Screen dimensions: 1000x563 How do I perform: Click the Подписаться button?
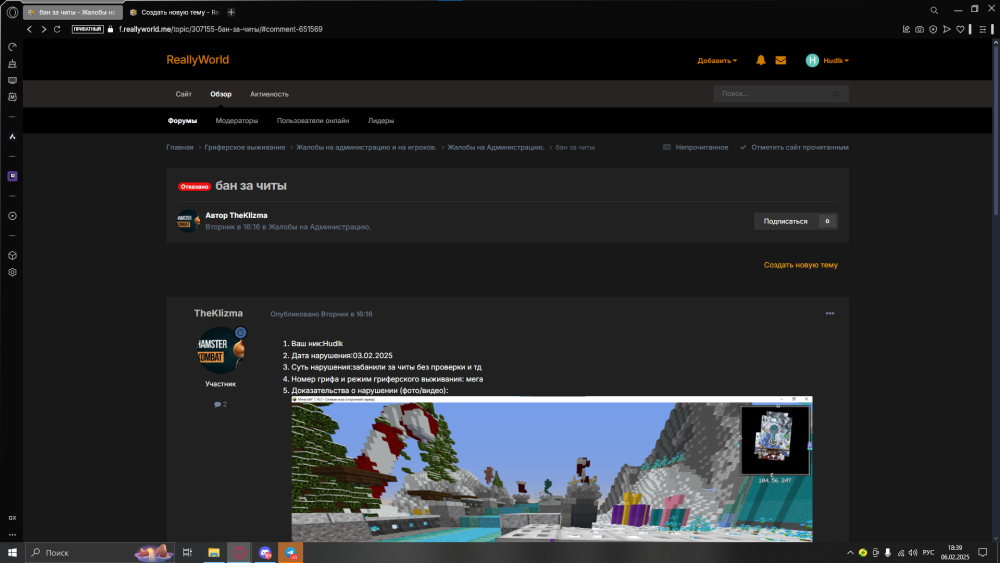click(785, 221)
